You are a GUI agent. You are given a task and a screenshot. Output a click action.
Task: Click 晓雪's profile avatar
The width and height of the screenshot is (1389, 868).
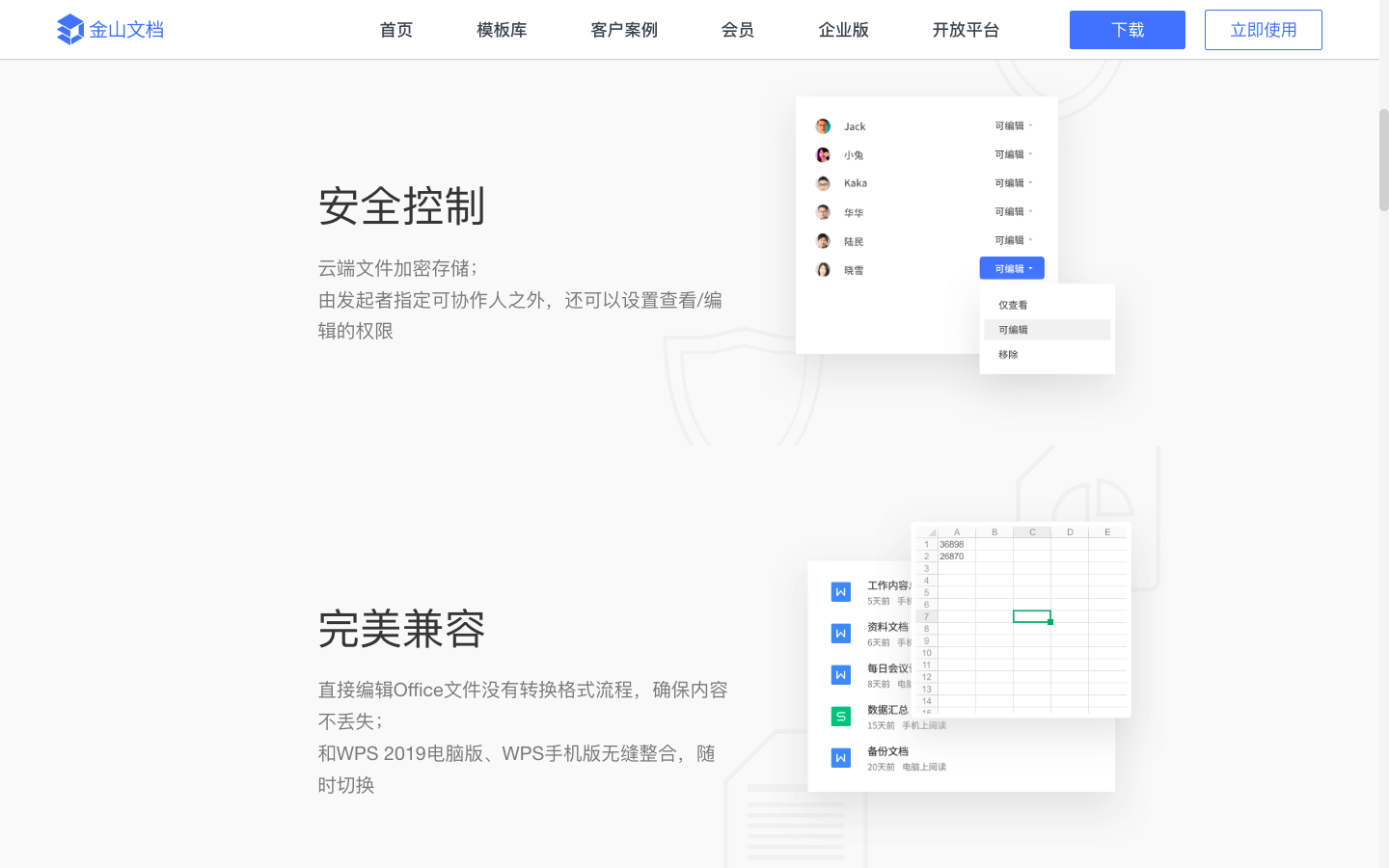pos(823,269)
